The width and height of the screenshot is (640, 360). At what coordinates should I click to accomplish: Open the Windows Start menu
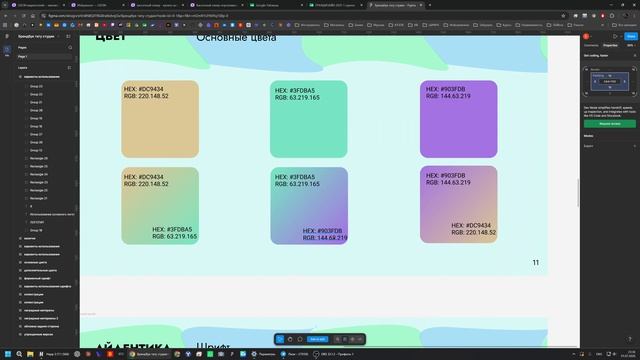pos(8,354)
